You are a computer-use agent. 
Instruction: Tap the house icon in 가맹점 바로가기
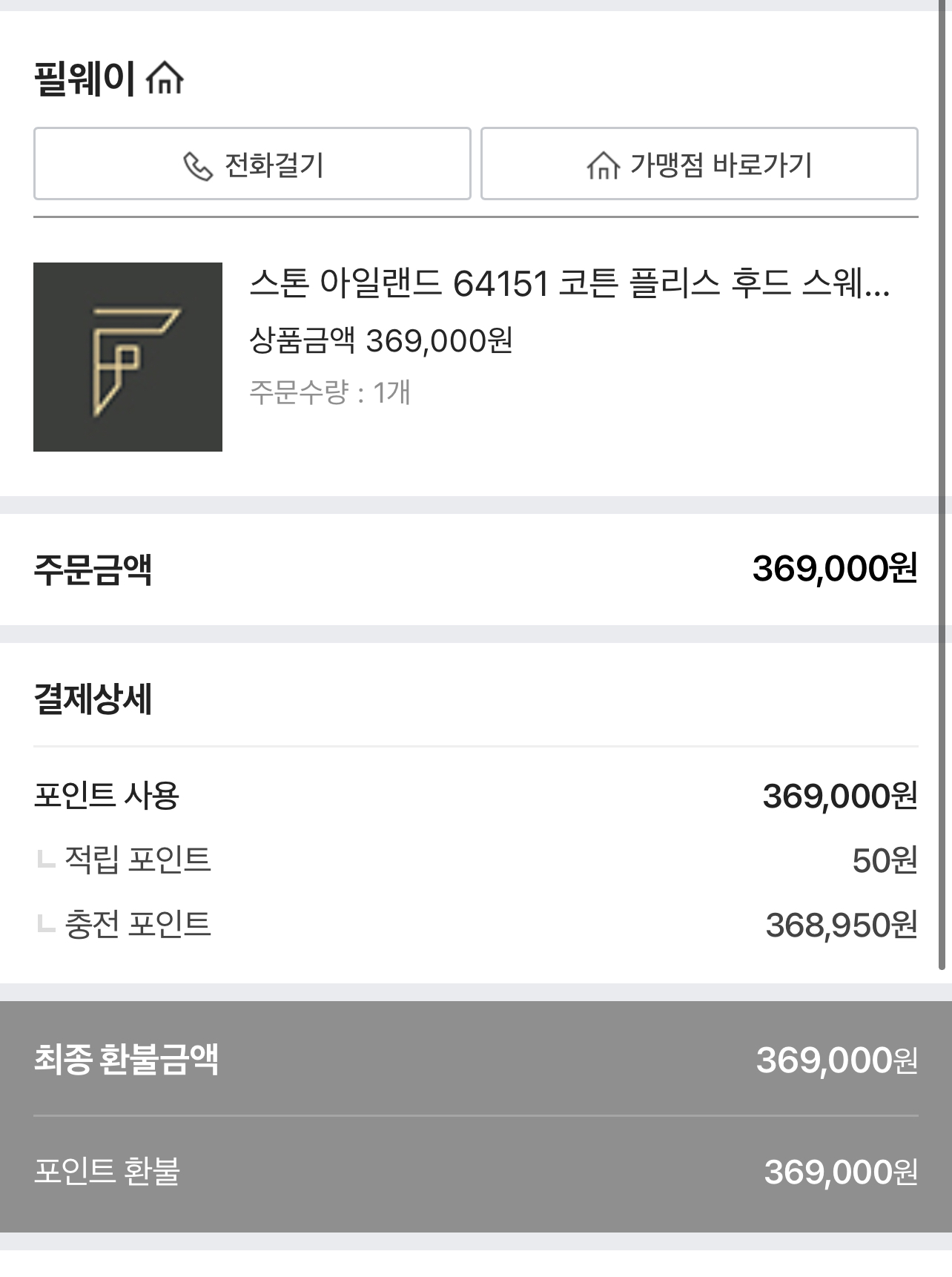[x=603, y=165]
